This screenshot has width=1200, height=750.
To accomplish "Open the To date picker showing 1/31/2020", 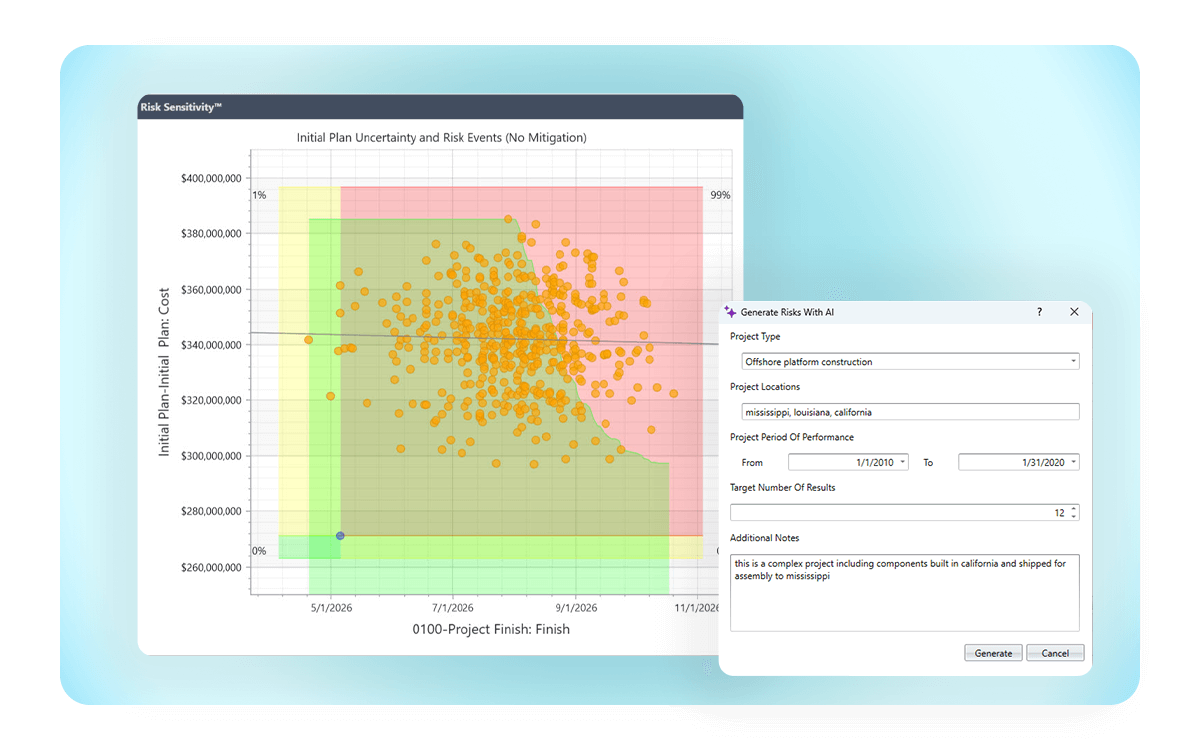I will [x=1020, y=461].
